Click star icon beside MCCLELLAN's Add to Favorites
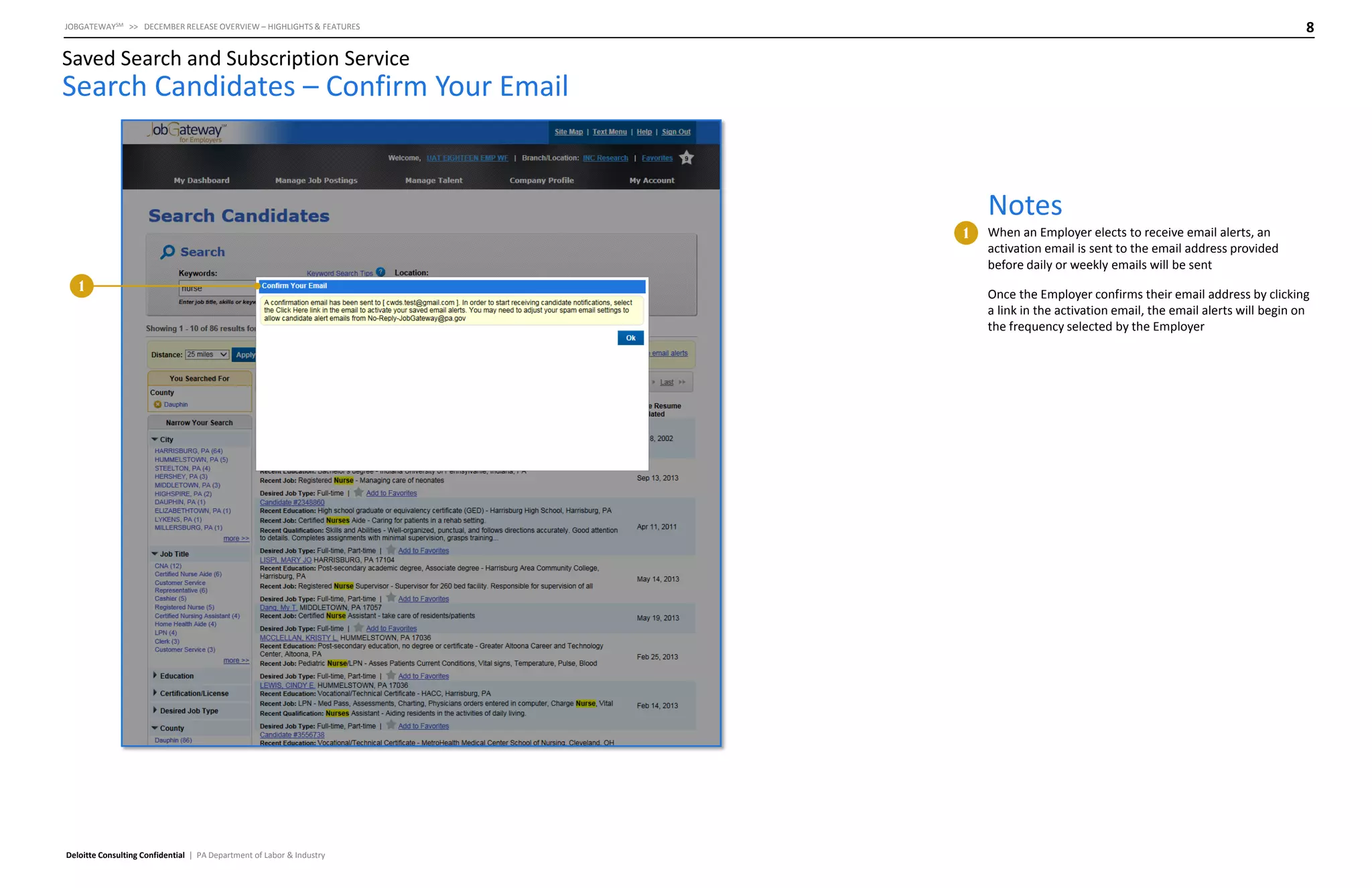 [391, 676]
